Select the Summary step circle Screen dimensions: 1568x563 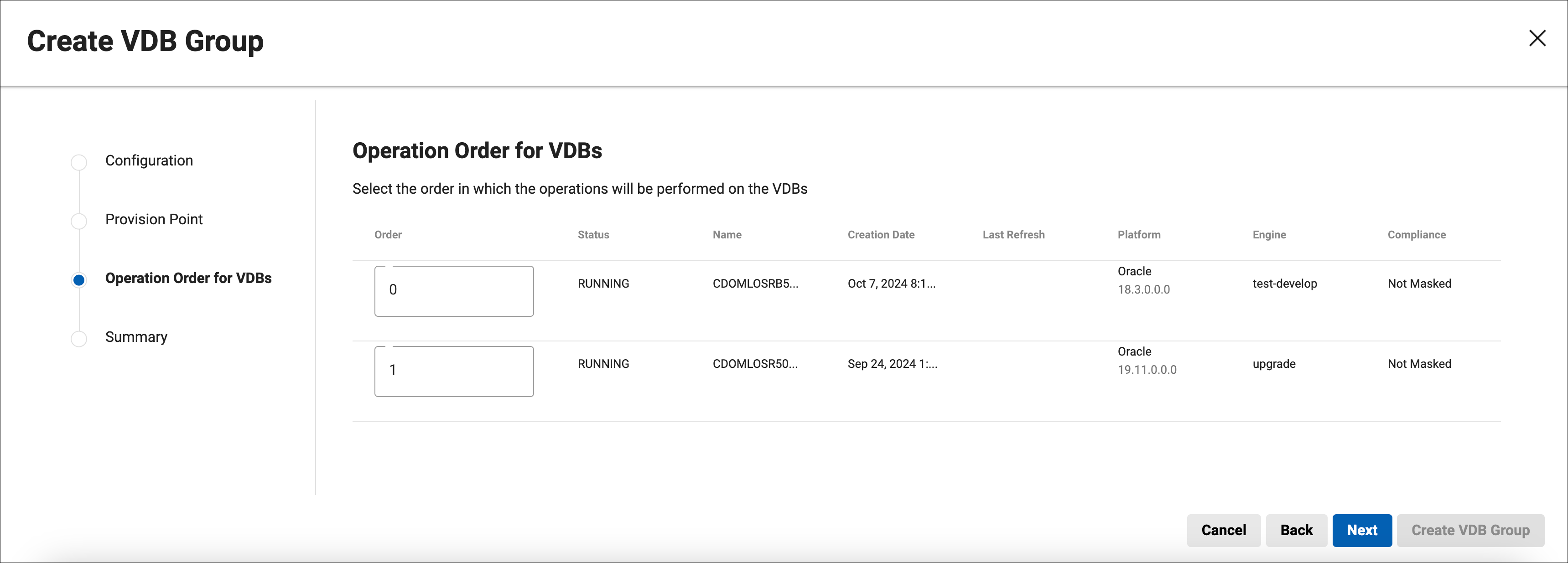tap(79, 338)
